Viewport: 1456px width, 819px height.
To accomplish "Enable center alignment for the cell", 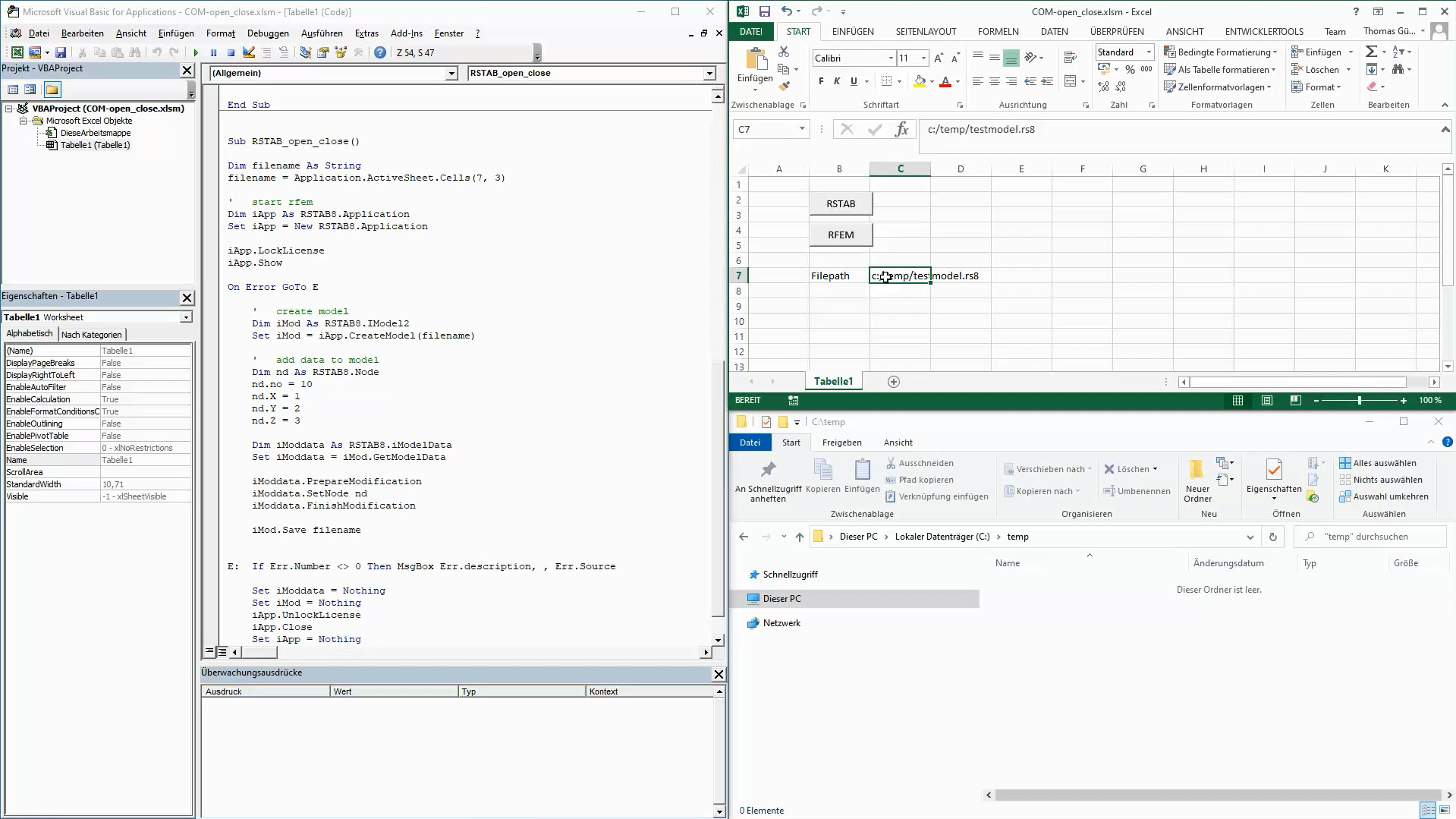I will [x=994, y=80].
